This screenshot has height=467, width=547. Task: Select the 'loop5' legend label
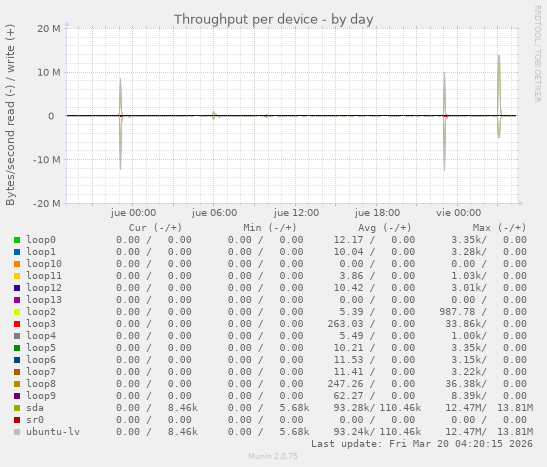(x=41, y=348)
